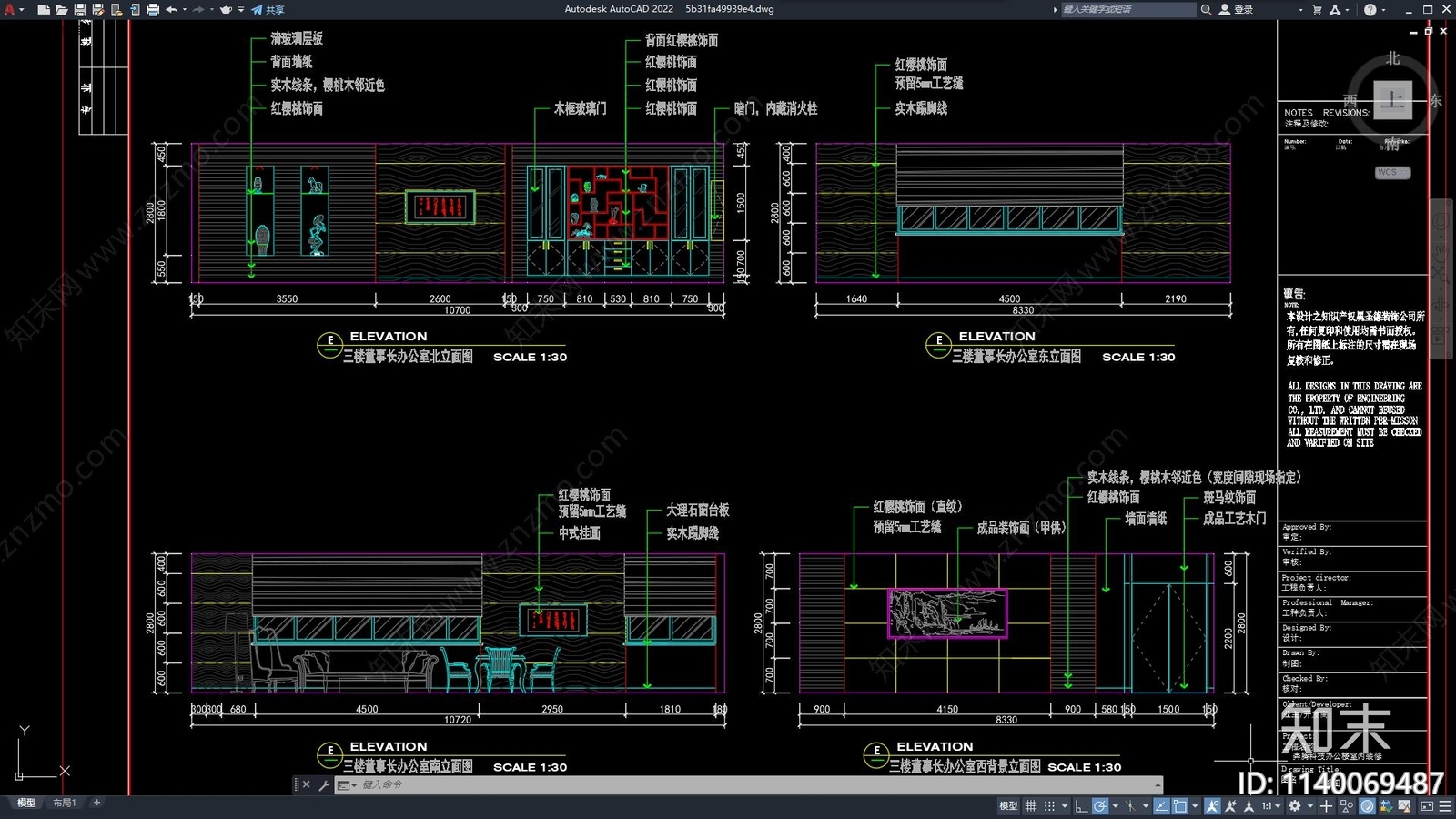
Task: Click the search magnifier icon
Action: pyautogui.click(x=1206, y=9)
